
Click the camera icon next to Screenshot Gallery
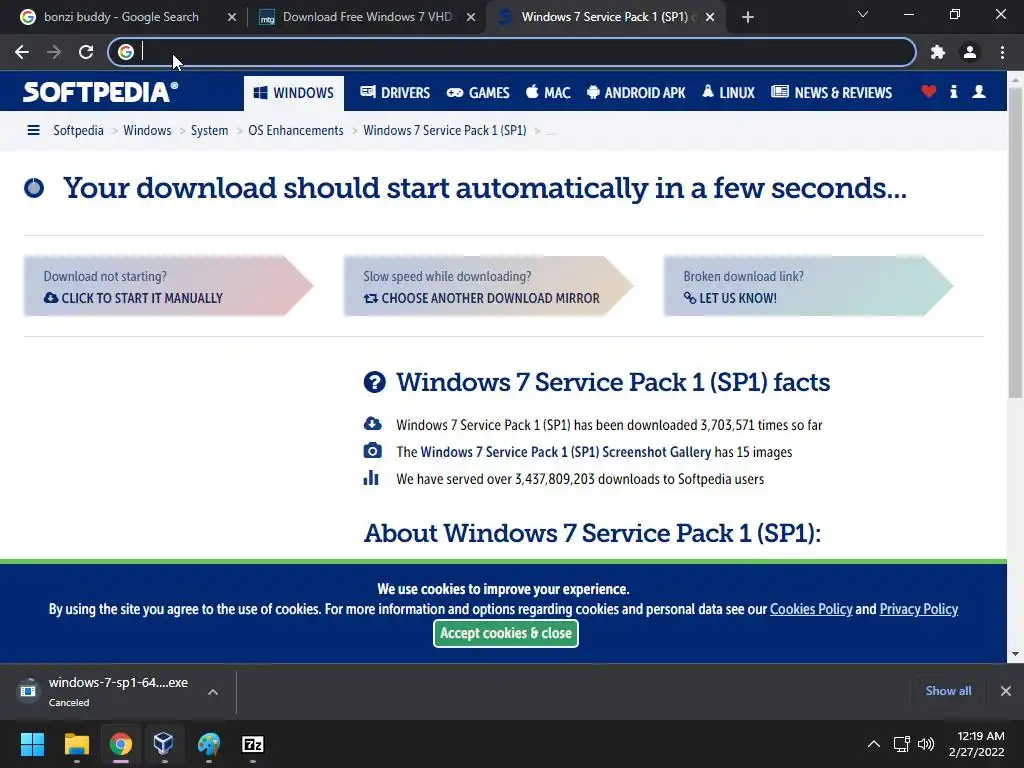coord(372,451)
